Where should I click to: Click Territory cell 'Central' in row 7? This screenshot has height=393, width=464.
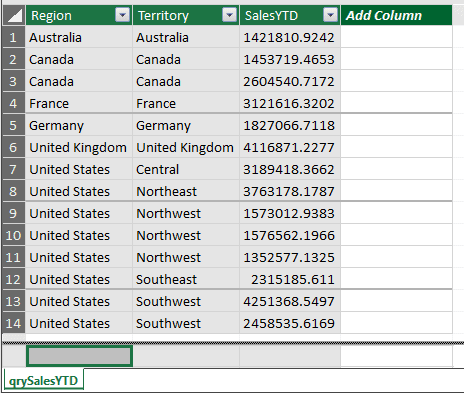point(186,169)
